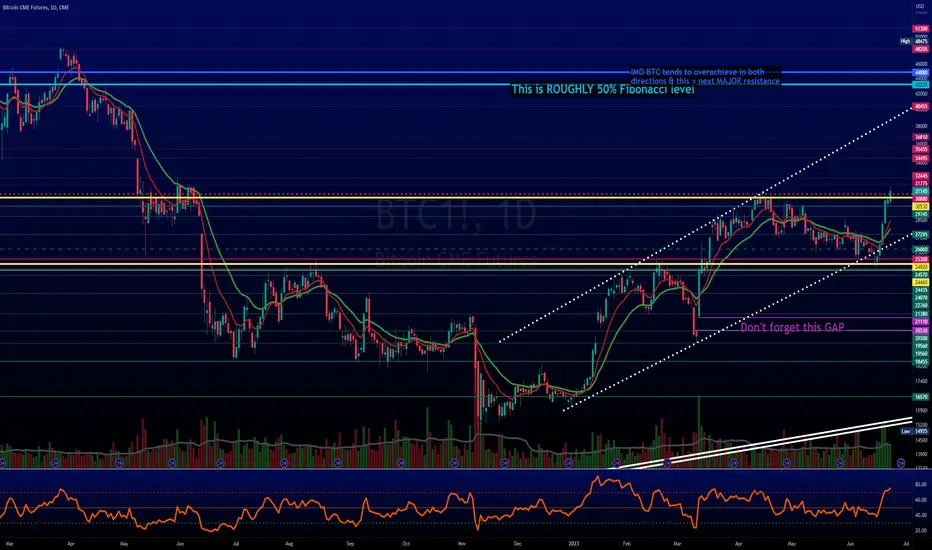Image resolution: width=932 pixels, height=550 pixels.
Task: Click the Low 14925 price label
Action: point(915,431)
